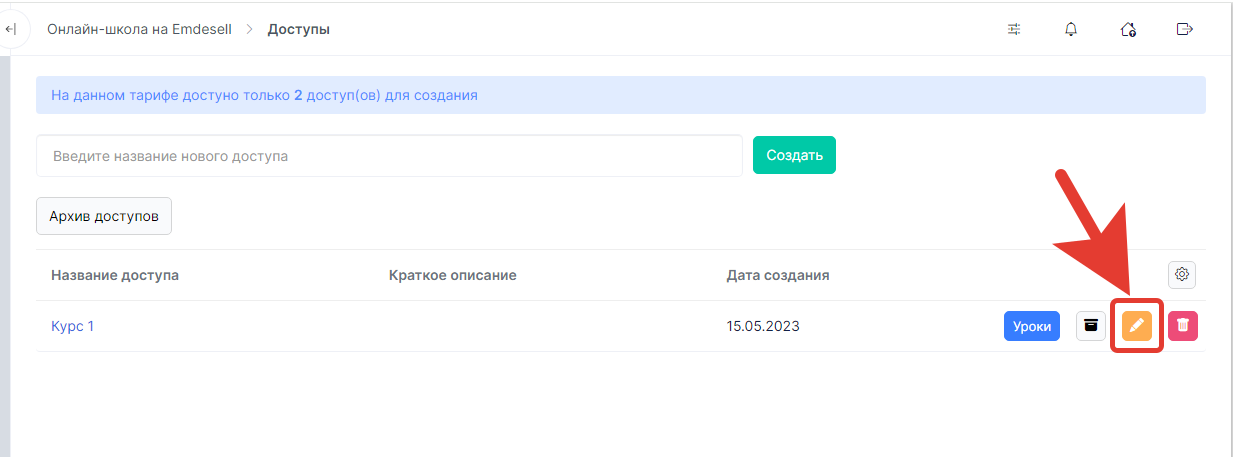Click the Дата создания column header

[x=778, y=275]
